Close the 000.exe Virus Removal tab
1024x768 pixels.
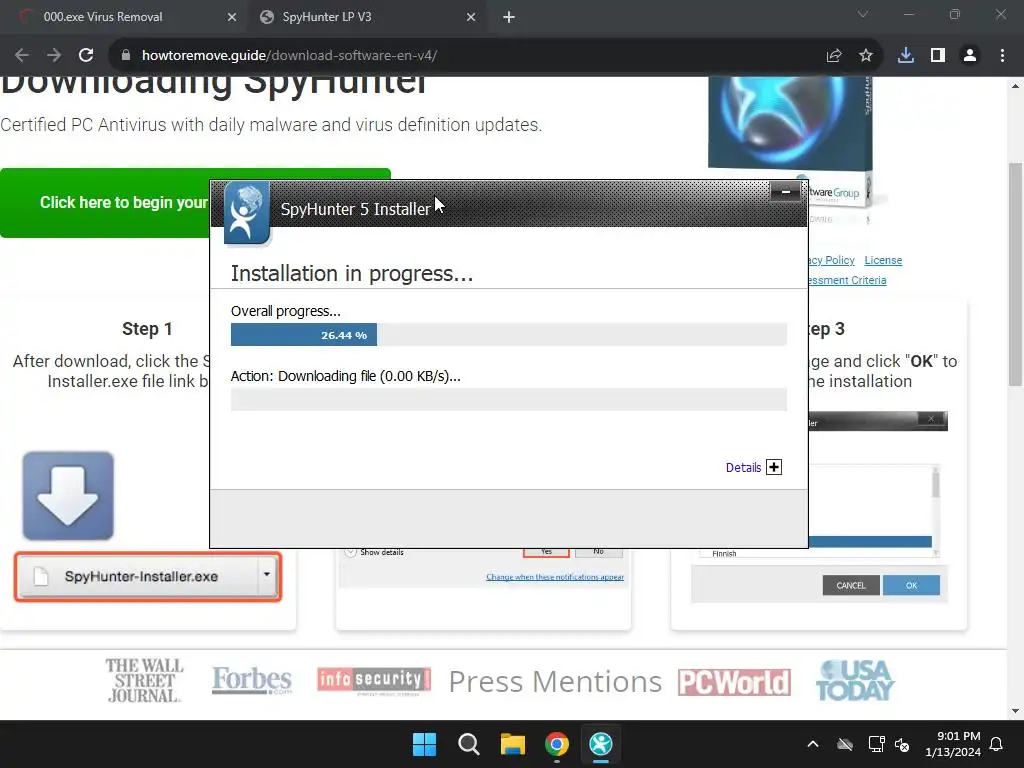(x=232, y=17)
